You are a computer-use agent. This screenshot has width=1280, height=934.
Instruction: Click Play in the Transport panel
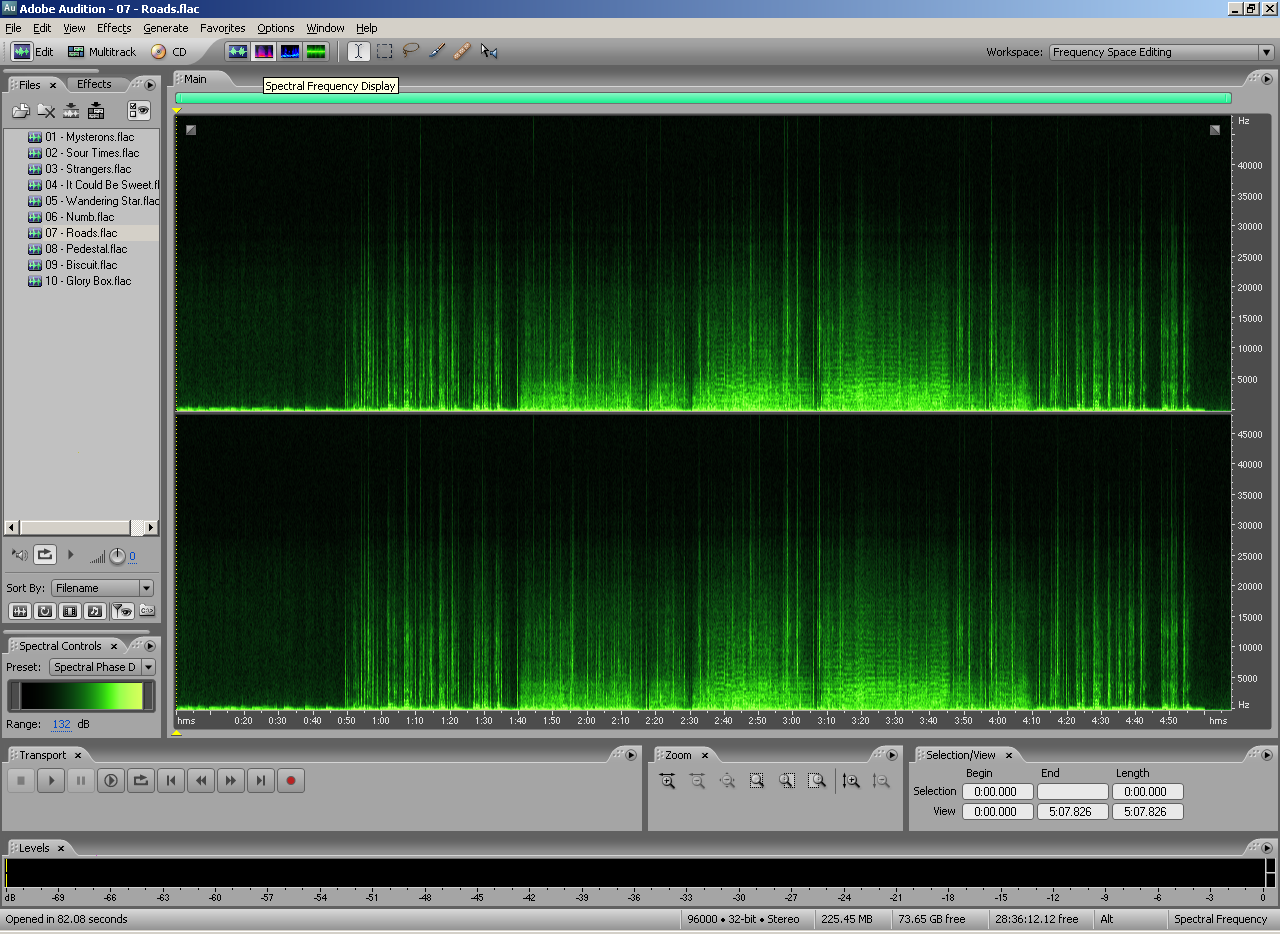point(51,780)
